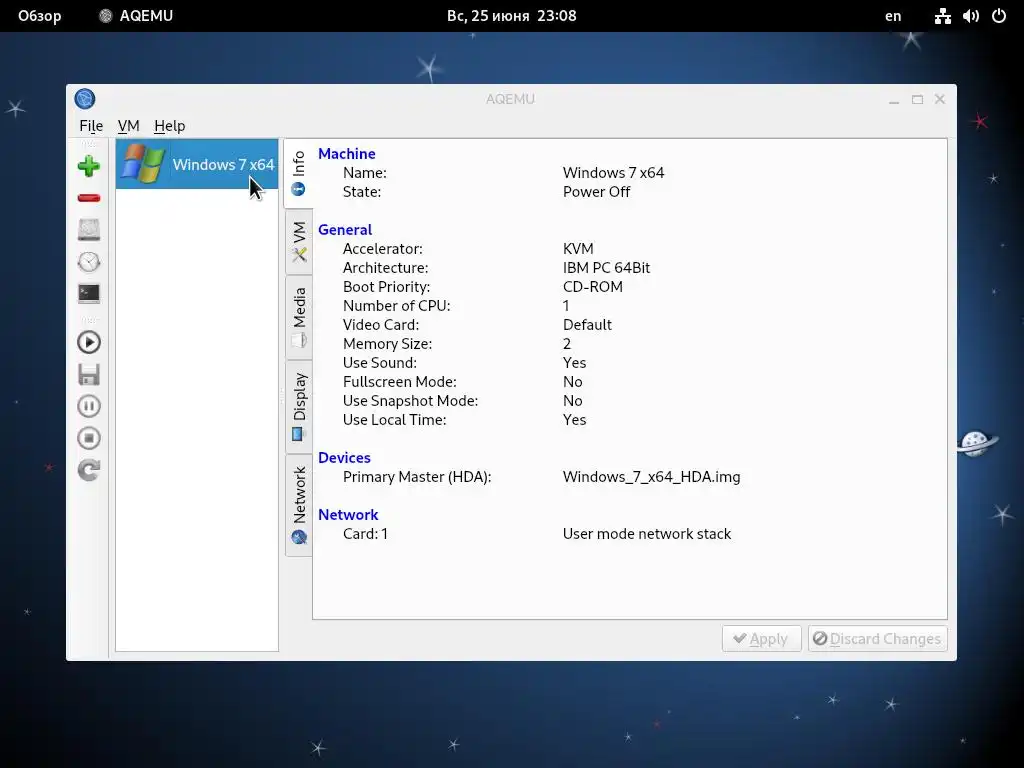Switch to the Display tab
1024x768 pixels.
(x=298, y=406)
